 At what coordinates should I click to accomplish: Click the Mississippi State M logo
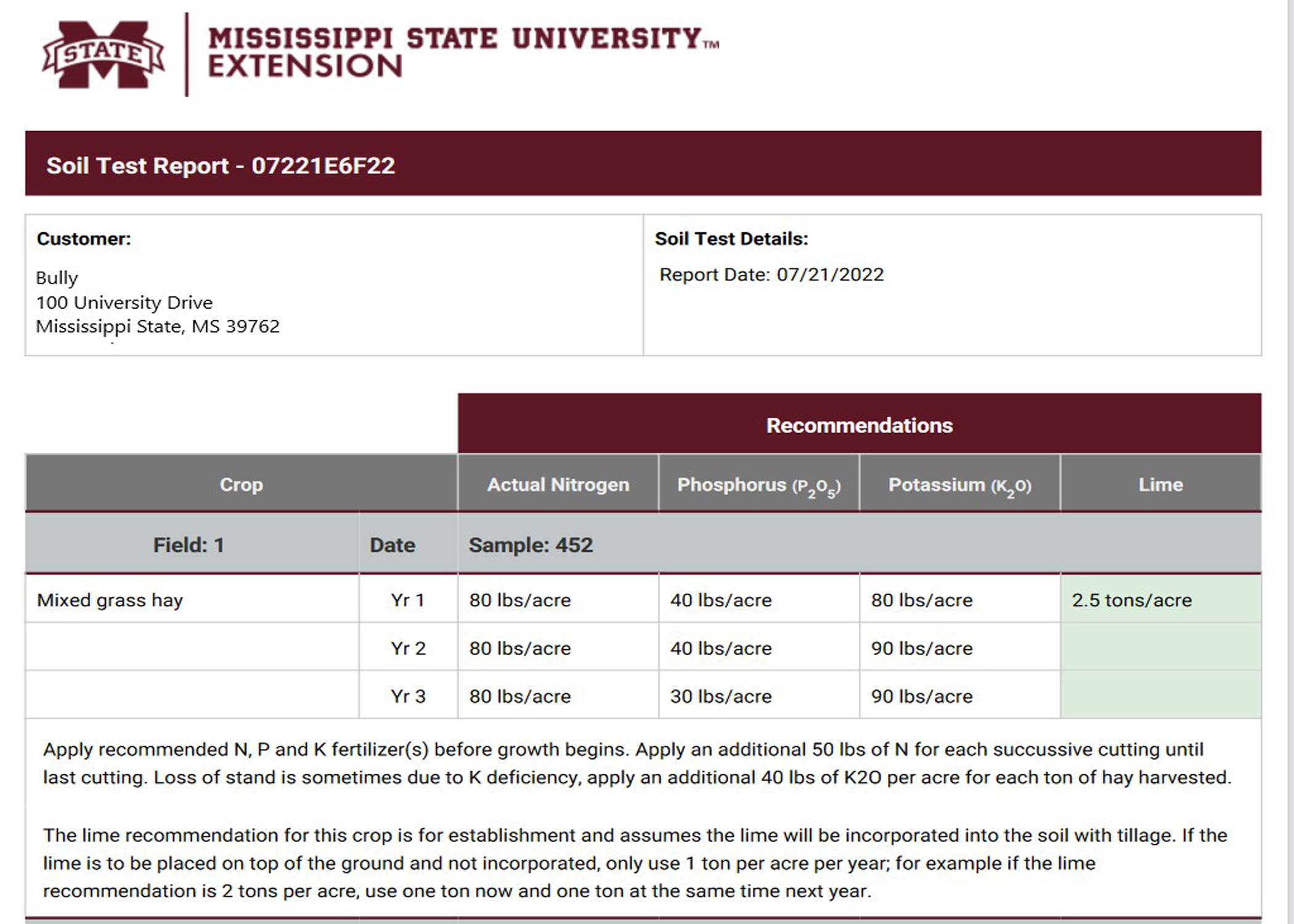click(x=104, y=55)
